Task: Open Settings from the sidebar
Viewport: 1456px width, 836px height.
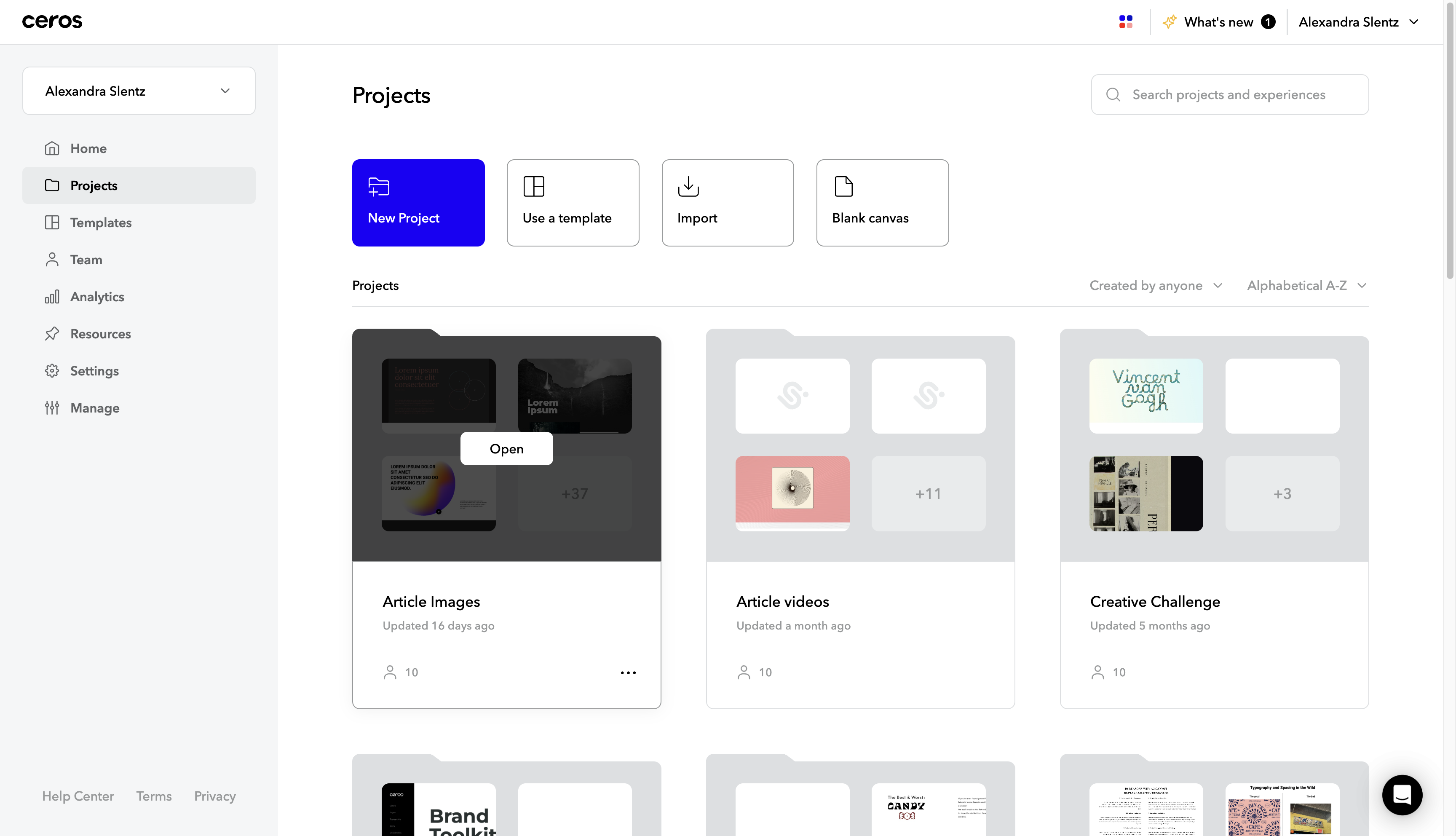Action: point(139,371)
